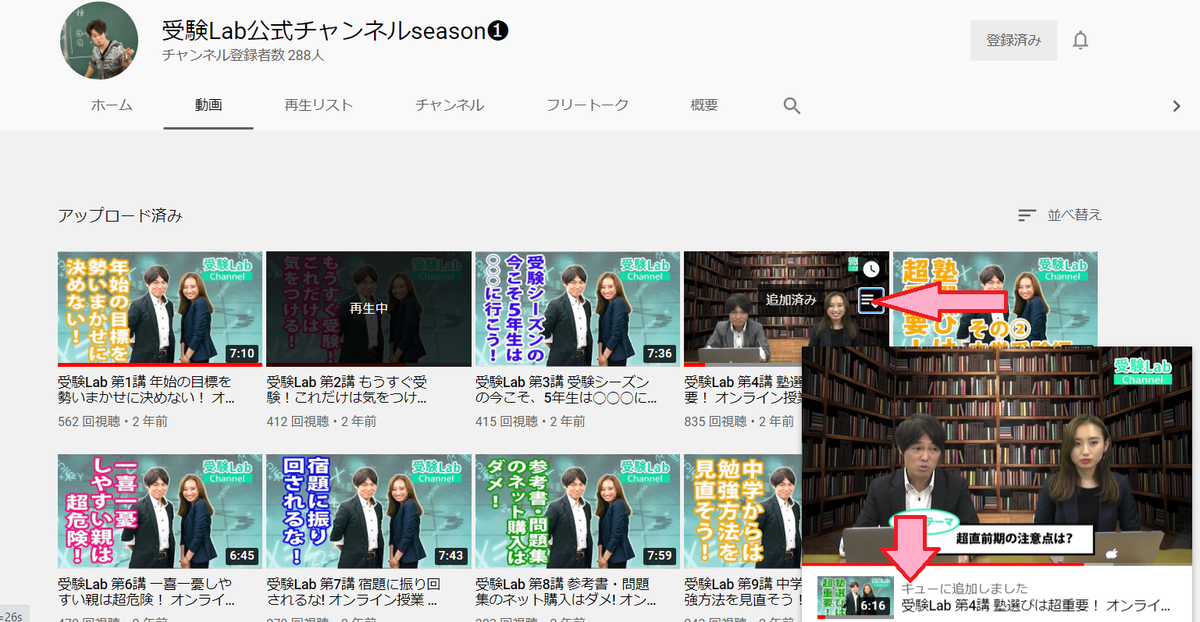Viewport: 1200px width, 622px height.
Task: Click the チャンネル登録者数 288人 text
Action: (x=243, y=56)
